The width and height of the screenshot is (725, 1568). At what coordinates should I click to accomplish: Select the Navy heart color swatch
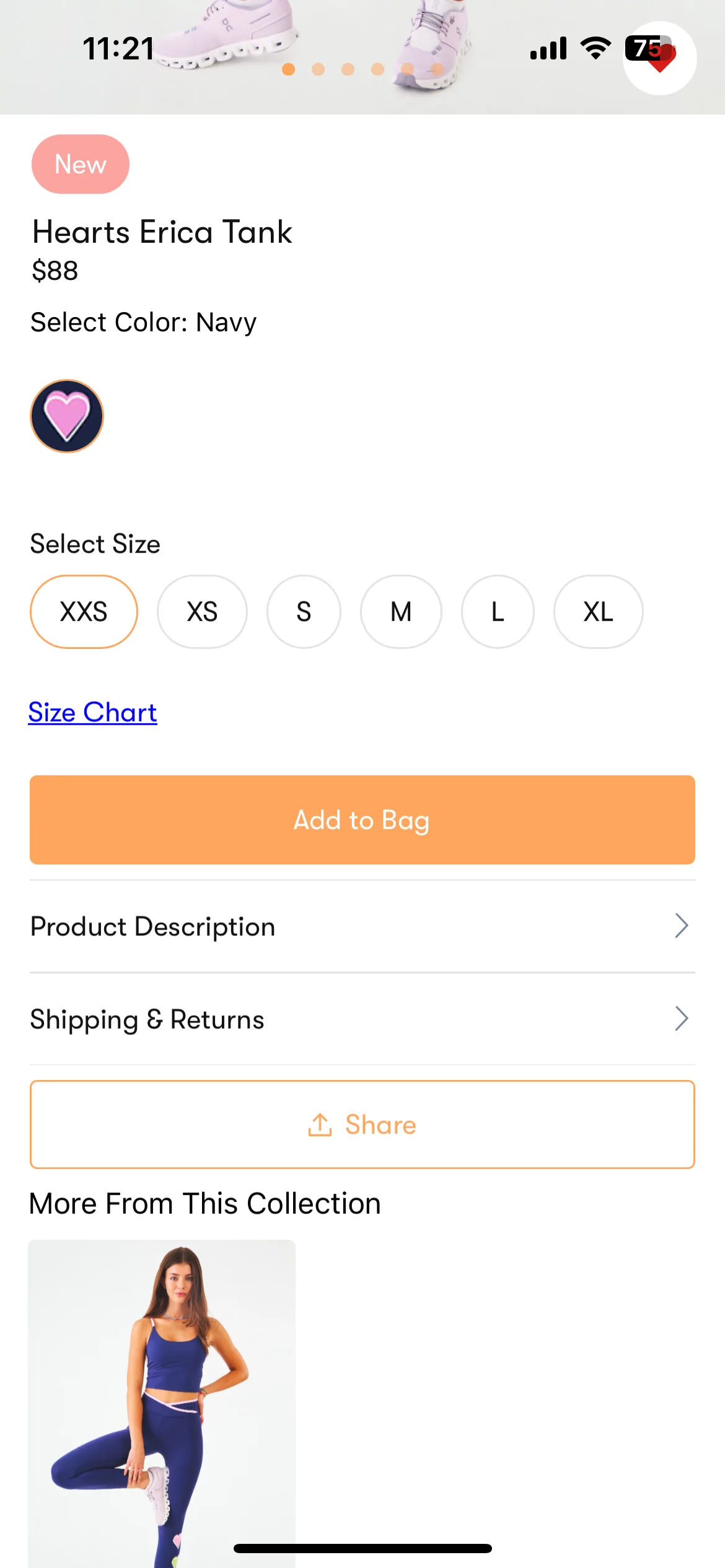tap(67, 416)
